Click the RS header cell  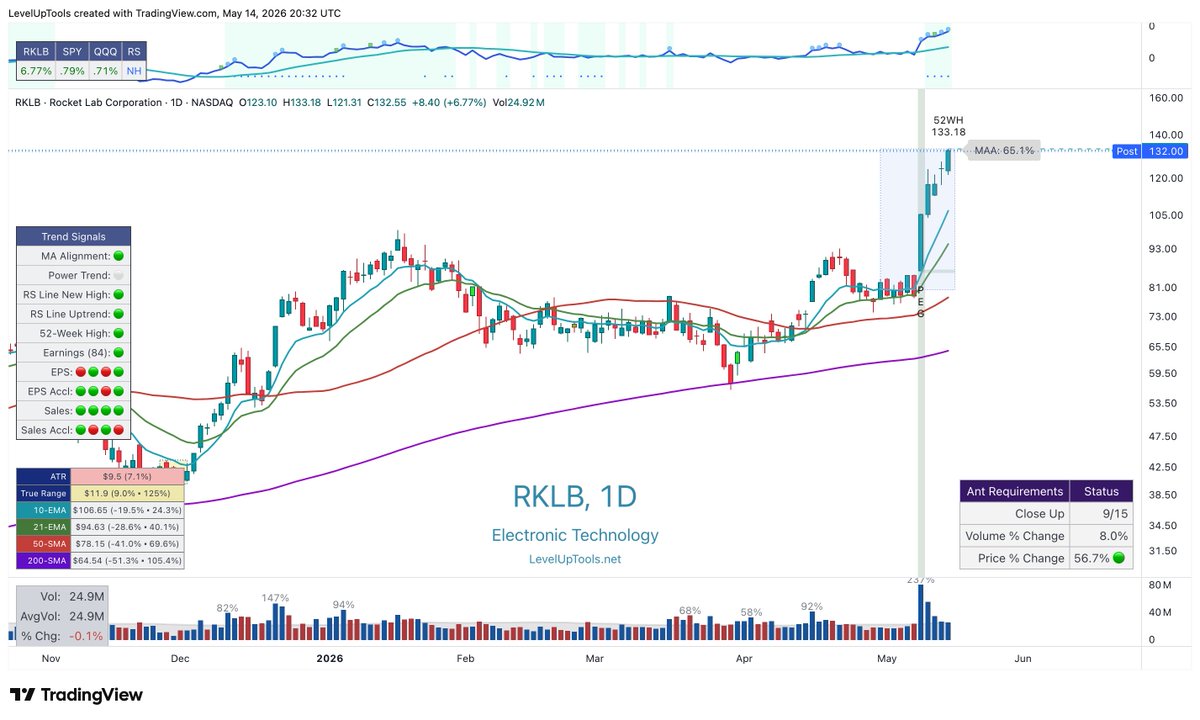(x=133, y=50)
